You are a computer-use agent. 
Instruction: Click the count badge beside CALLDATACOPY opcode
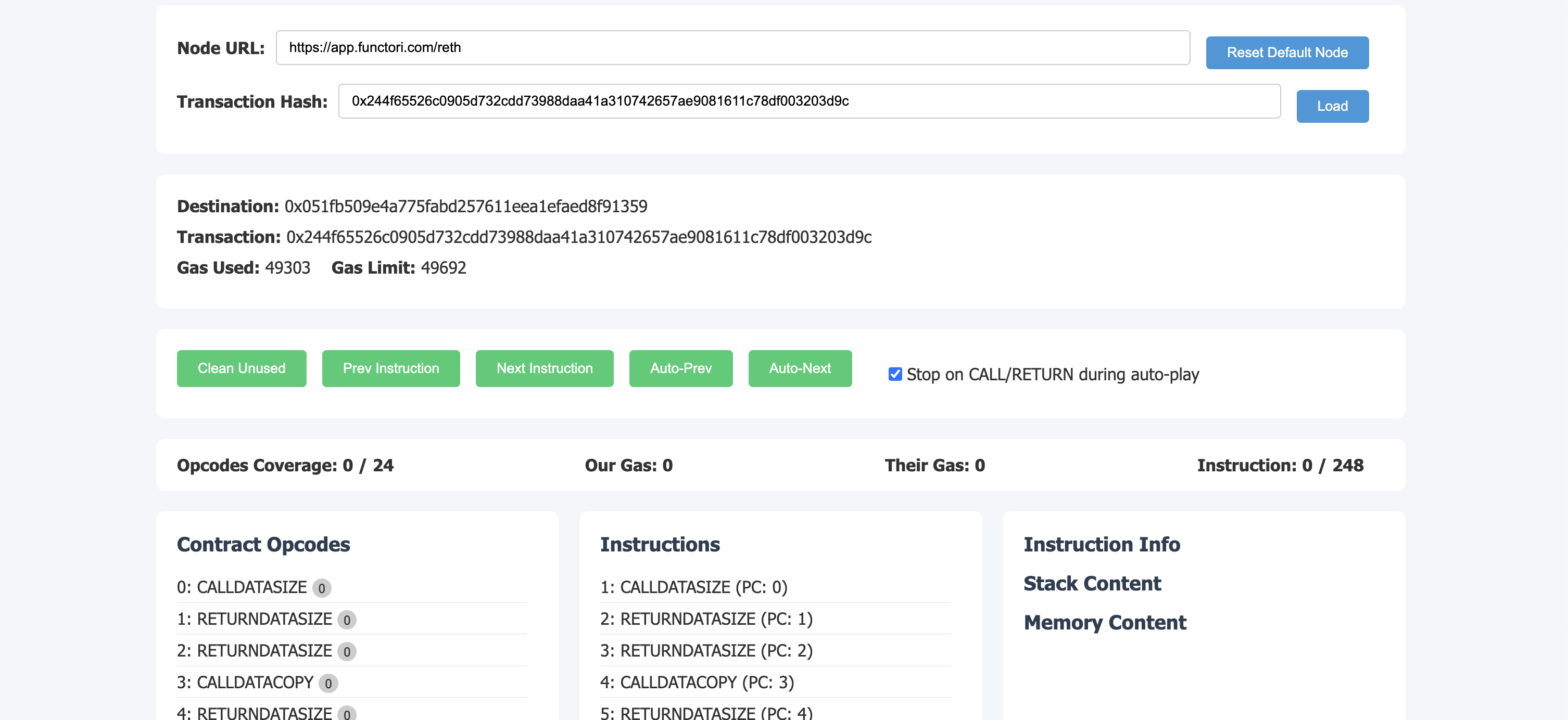[x=328, y=684]
